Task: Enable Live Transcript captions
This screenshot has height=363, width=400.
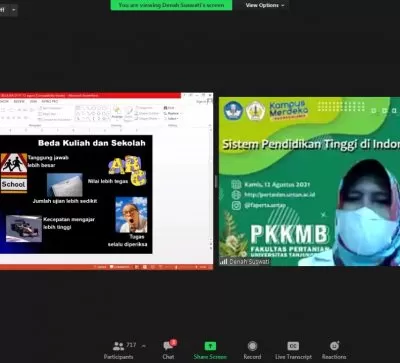Action: click(x=293, y=351)
